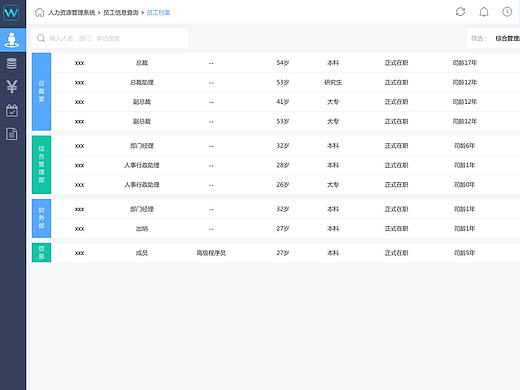Click the 司龄6年 tenure cell
Image resolution: width=520 pixels, height=390 pixels.
(465, 146)
